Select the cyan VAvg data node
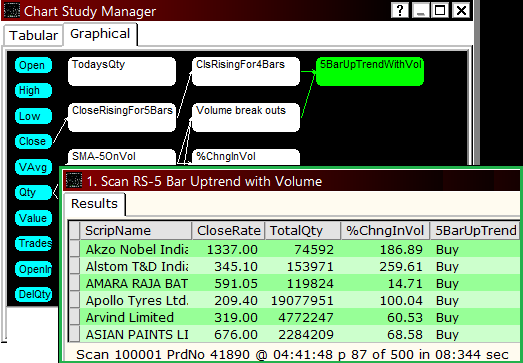This screenshot has height=363, width=523. point(33,167)
